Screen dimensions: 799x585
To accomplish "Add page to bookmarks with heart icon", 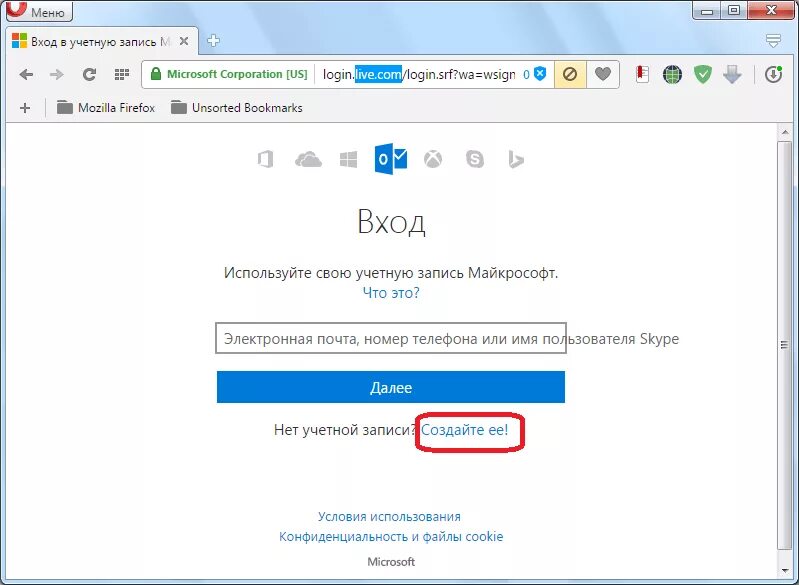I will pos(603,74).
